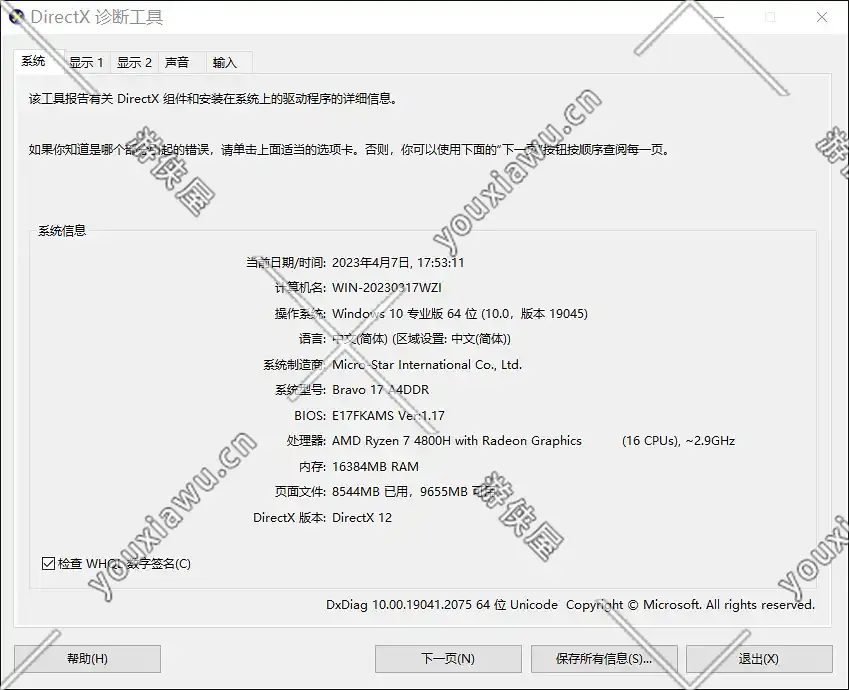849x690 pixels.
Task: Close the DirectX diagnostic window
Action: coord(821,17)
